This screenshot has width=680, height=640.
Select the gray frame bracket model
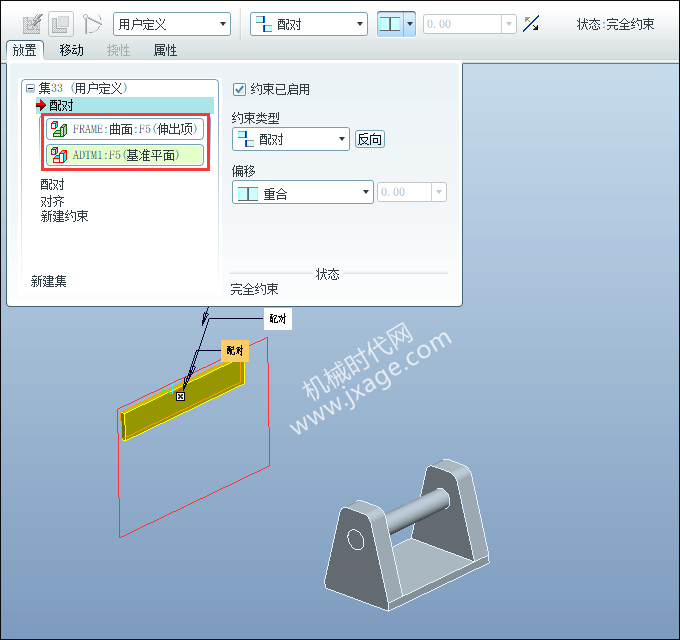click(408, 536)
